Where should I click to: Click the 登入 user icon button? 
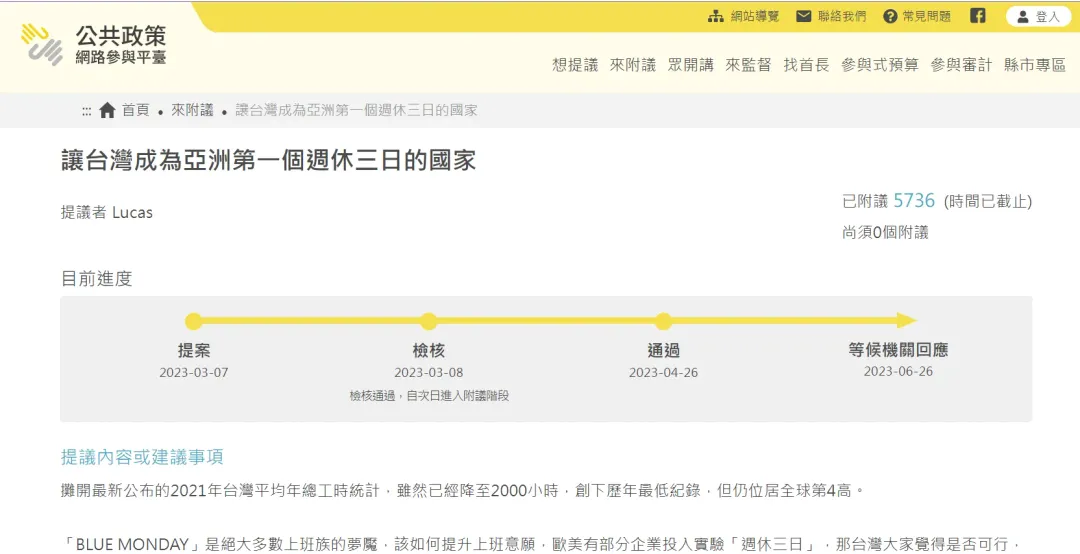[x=1038, y=17]
